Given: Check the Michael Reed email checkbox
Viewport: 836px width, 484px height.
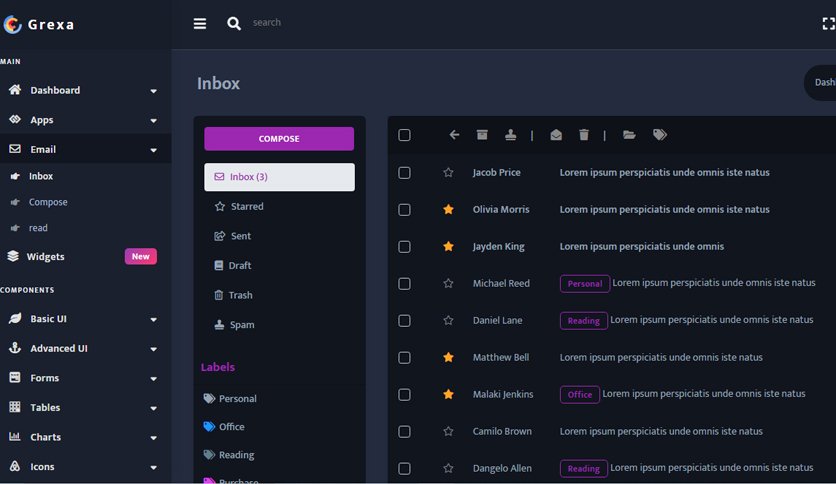Looking at the screenshot, I should click(404, 284).
